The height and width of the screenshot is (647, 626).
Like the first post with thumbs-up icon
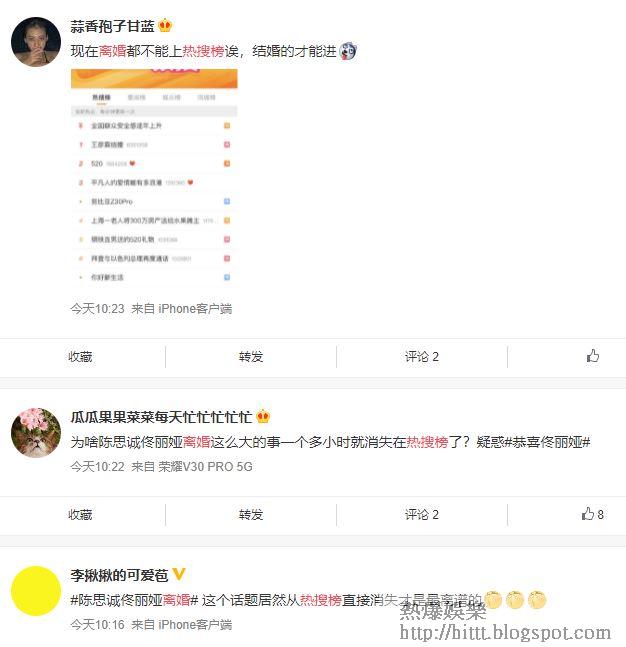click(x=593, y=356)
